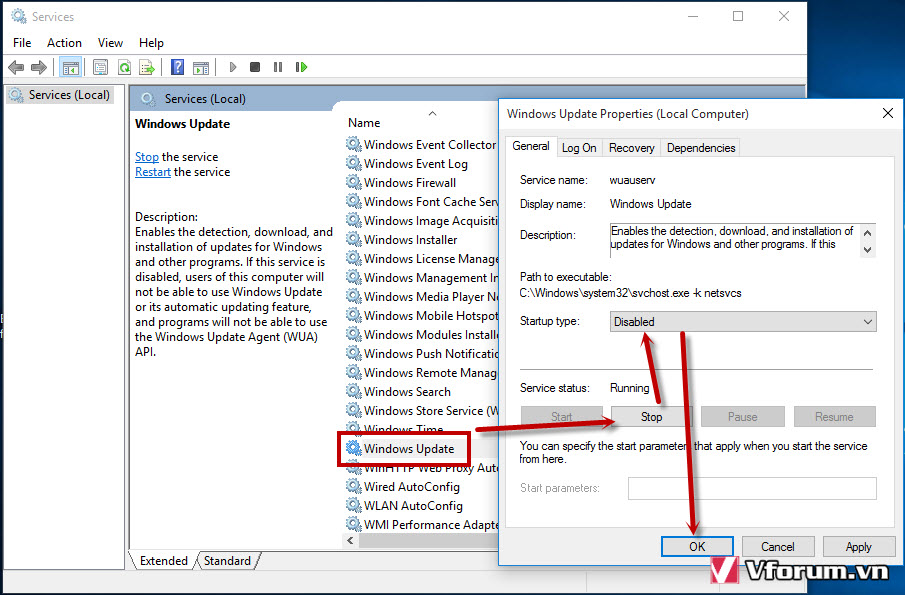
Task: Open the Help question mark icon
Action: pos(177,68)
